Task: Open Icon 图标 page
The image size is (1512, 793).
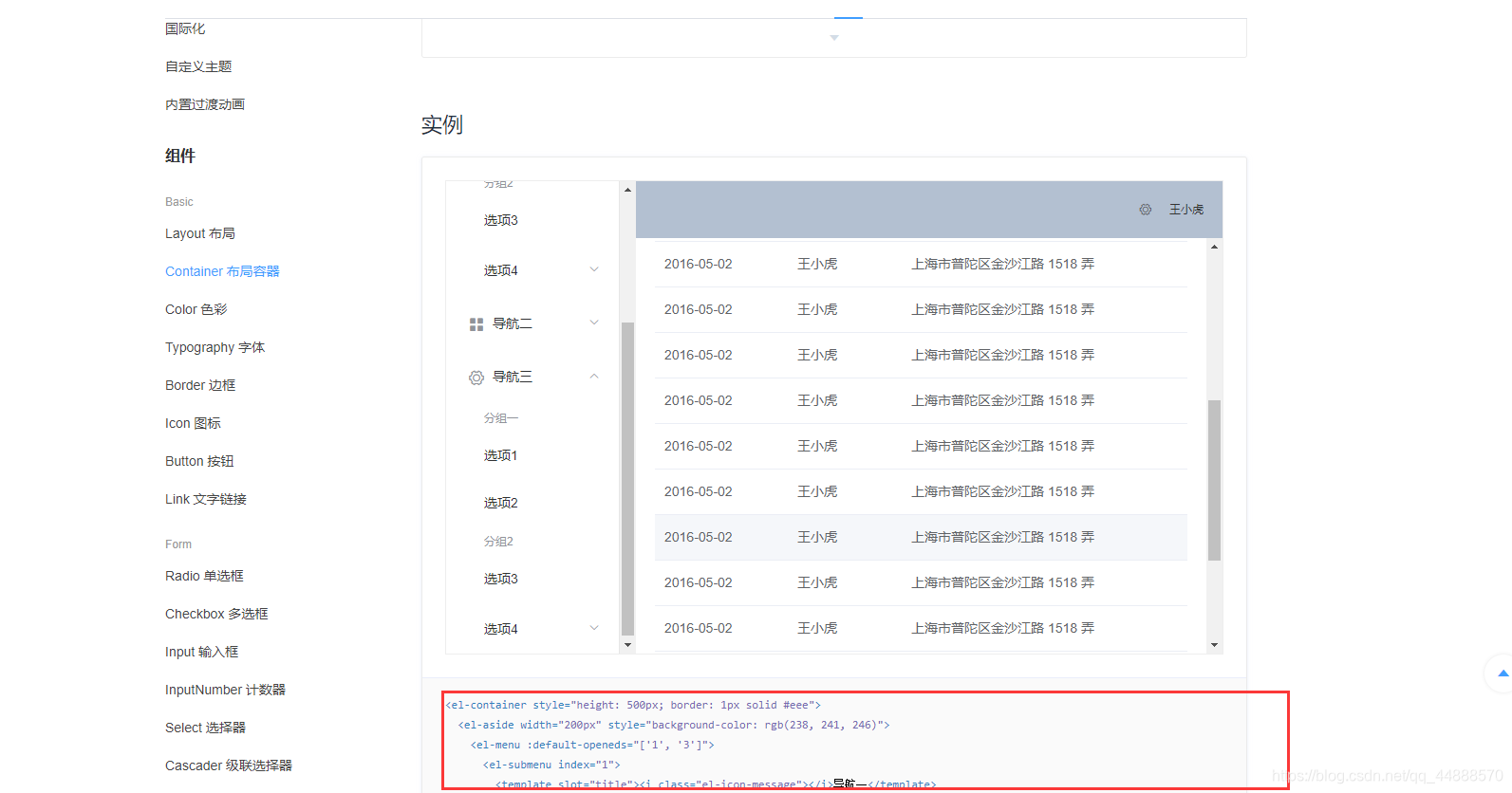Action: click(x=193, y=423)
